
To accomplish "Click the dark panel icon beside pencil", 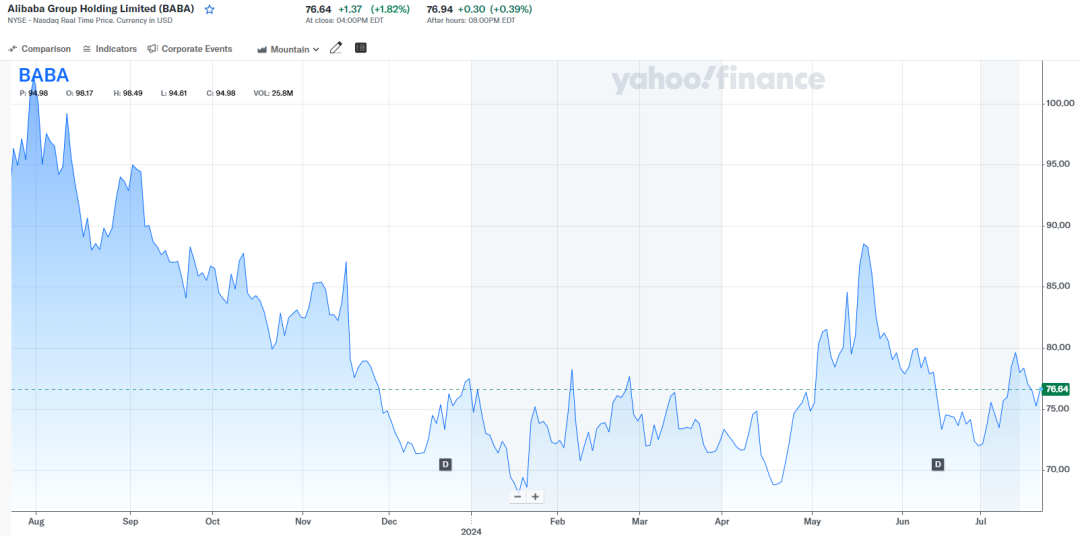I will [361, 48].
